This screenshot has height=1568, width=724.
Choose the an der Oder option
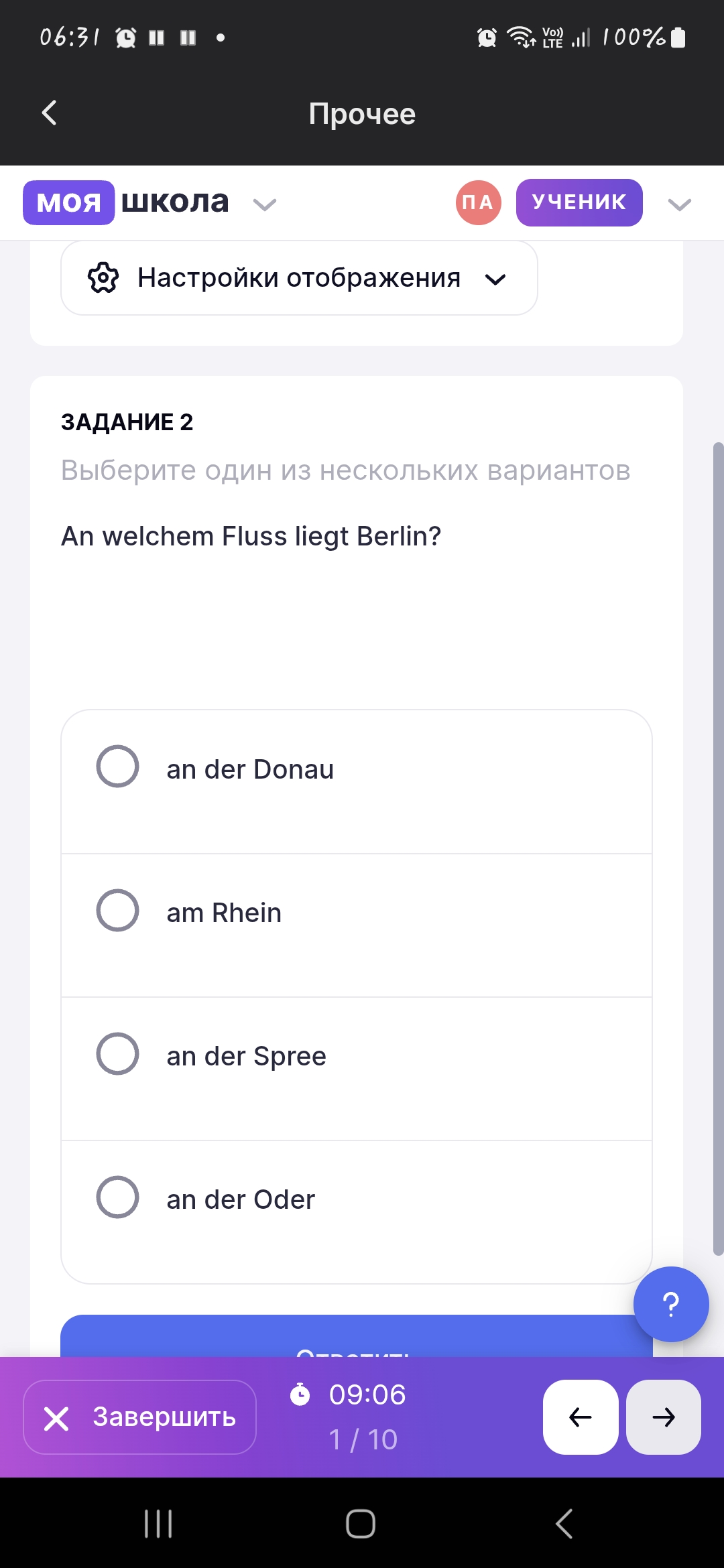point(357,1212)
